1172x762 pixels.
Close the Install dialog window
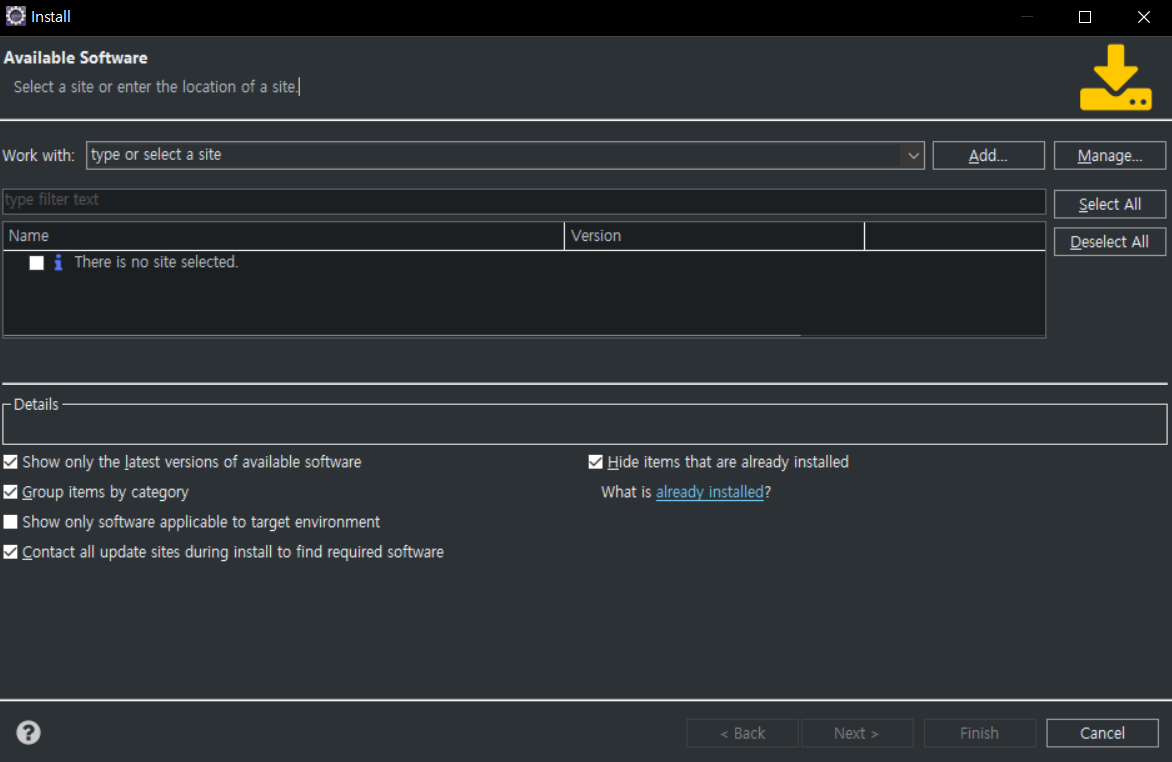(1143, 17)
